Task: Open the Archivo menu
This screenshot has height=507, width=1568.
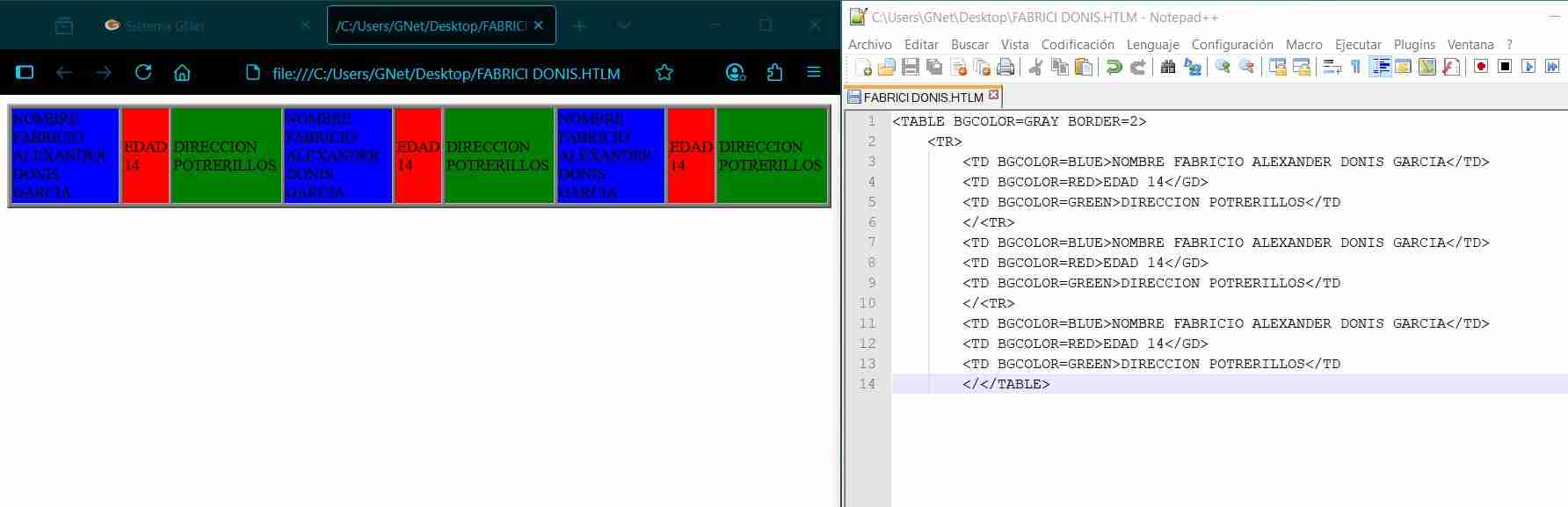Action: coord(869,44)
